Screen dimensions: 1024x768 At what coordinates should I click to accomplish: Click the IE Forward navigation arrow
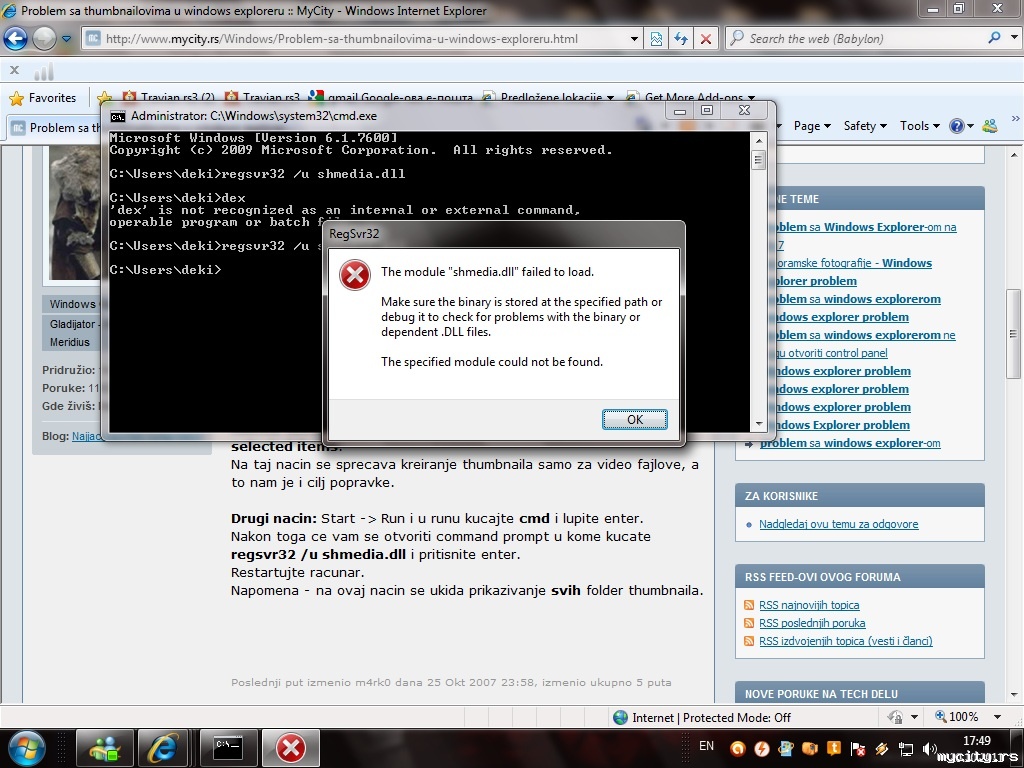[x=44, y=39]
